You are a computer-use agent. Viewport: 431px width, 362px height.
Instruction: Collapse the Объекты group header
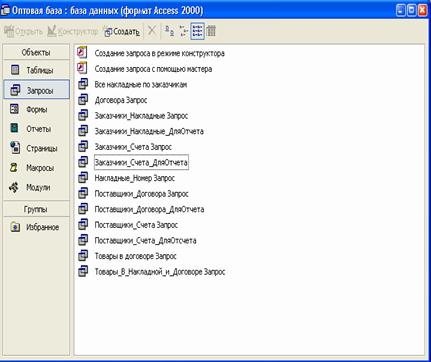(36, 52)
